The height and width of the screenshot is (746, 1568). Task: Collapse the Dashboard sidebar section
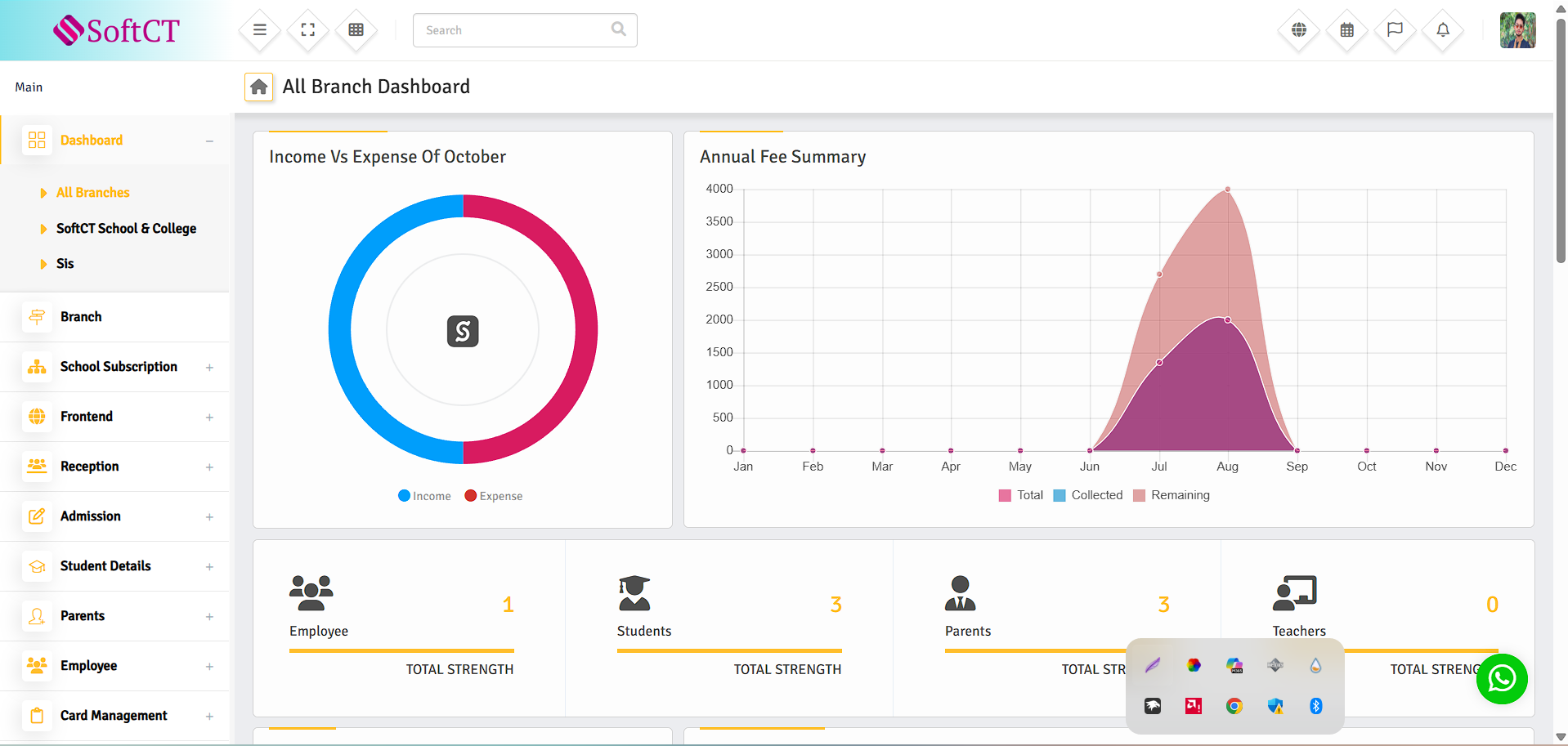[x=209, y=141]
